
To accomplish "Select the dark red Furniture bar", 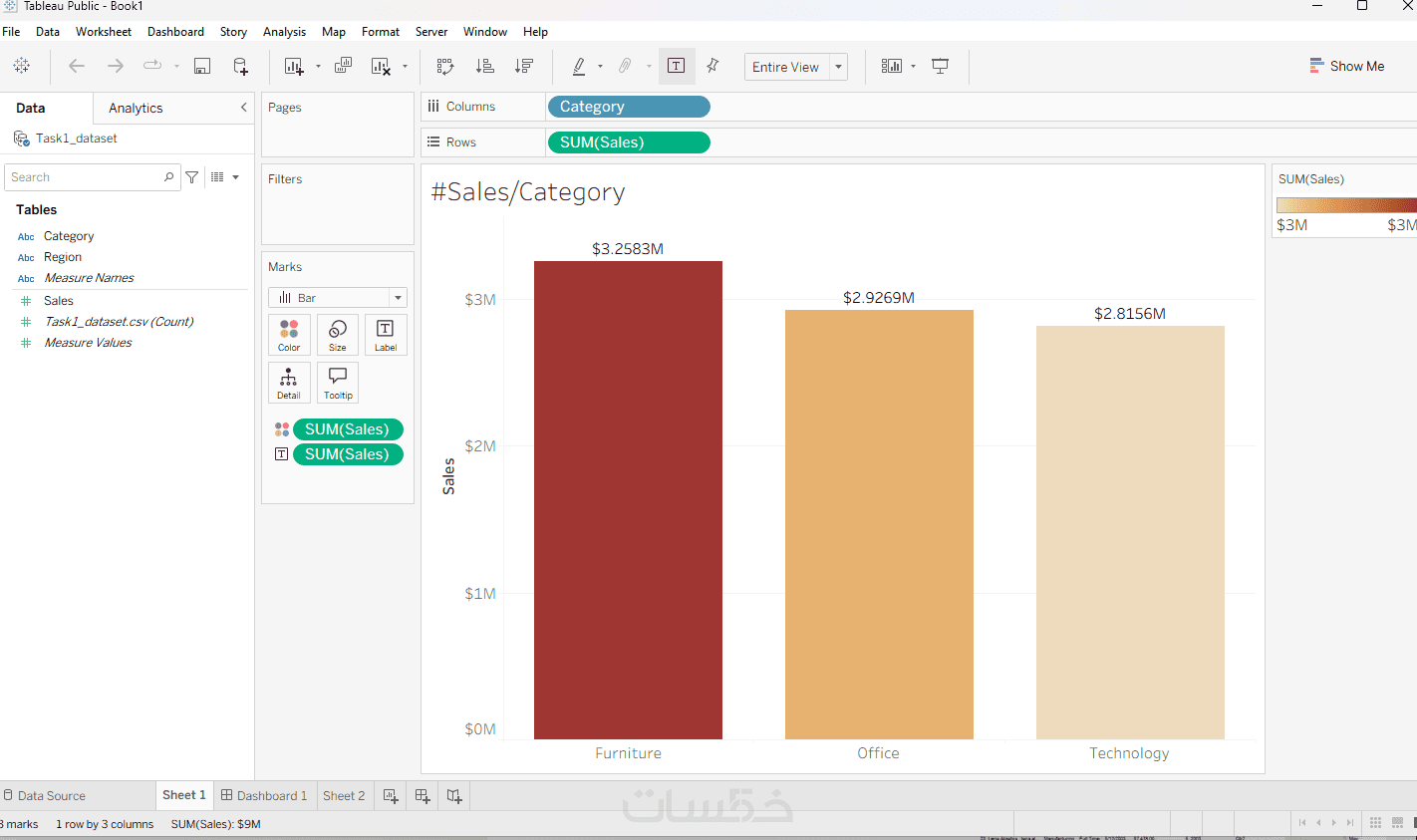I will 628,500.
